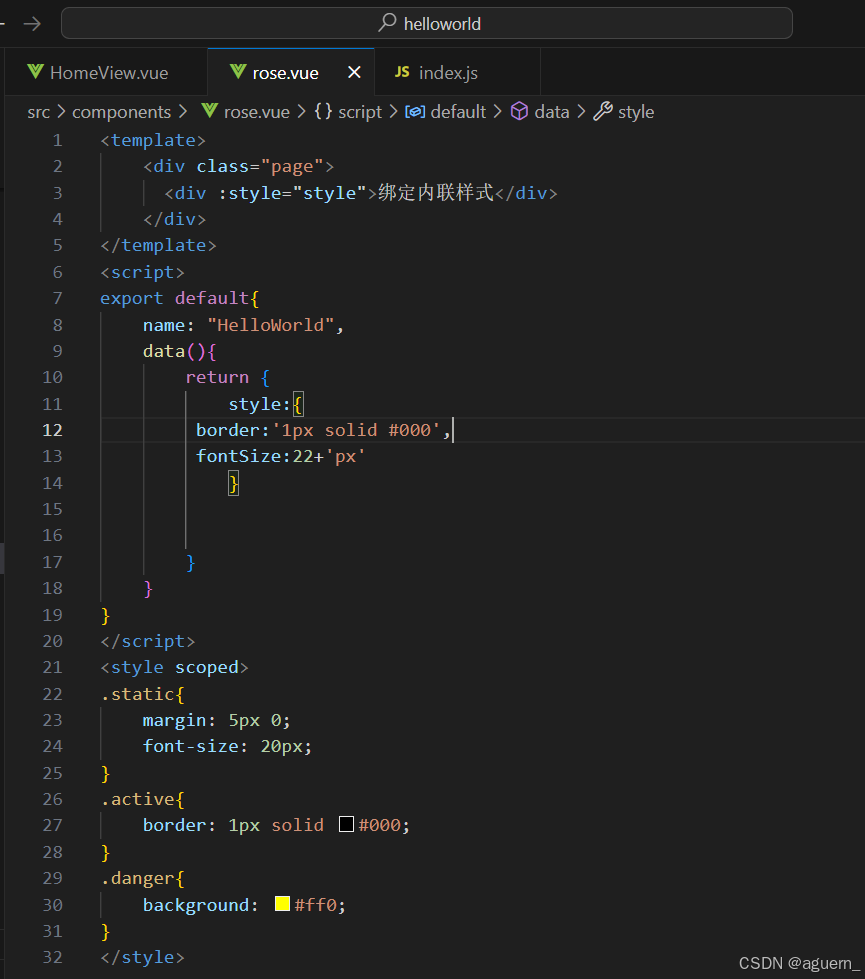This screenshot has width=865, height=979.
Task: Click the Vue icon on HomeView.vue tab
Action: point(35,71)
